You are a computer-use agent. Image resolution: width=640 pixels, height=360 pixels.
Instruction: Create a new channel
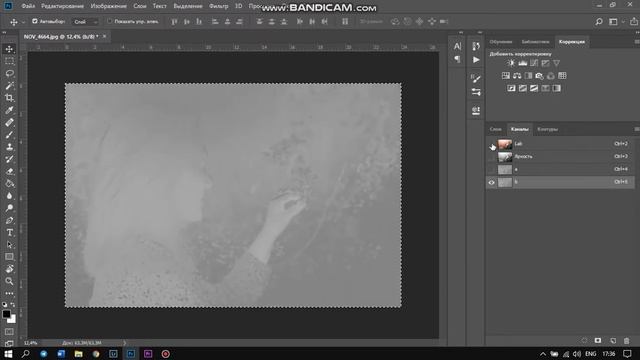pyautogui.click(x=613, y=340)
